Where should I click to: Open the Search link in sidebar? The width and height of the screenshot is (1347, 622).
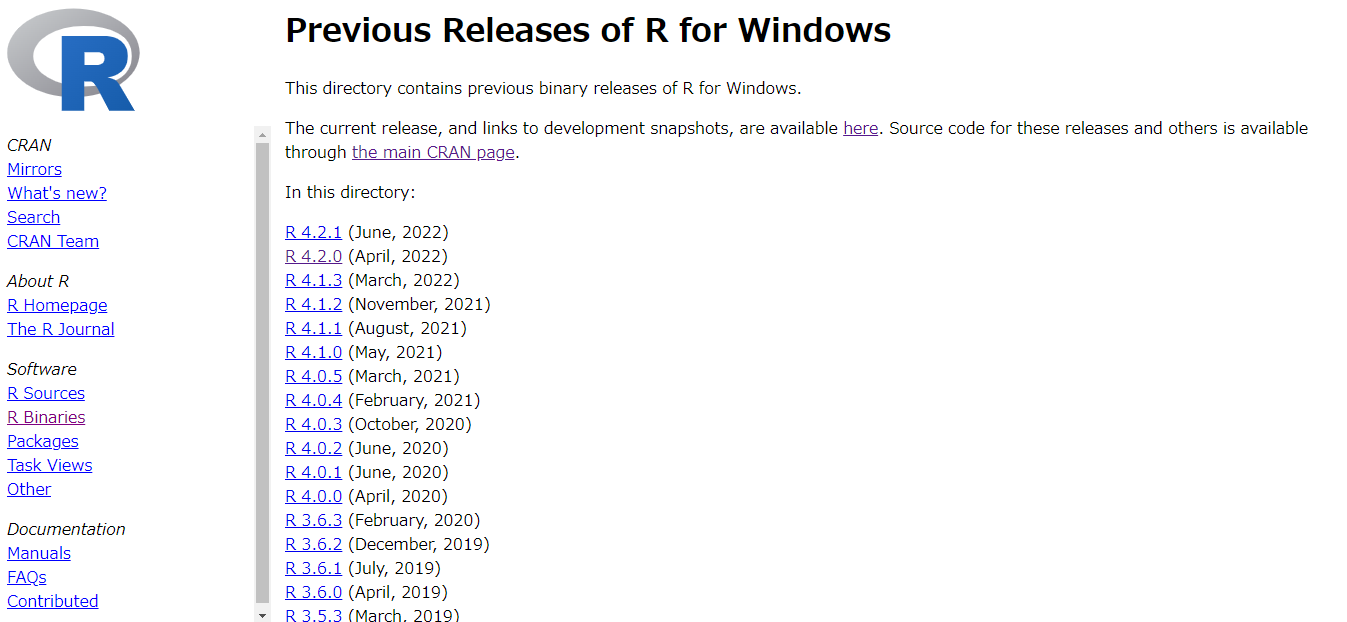(33, 217)
